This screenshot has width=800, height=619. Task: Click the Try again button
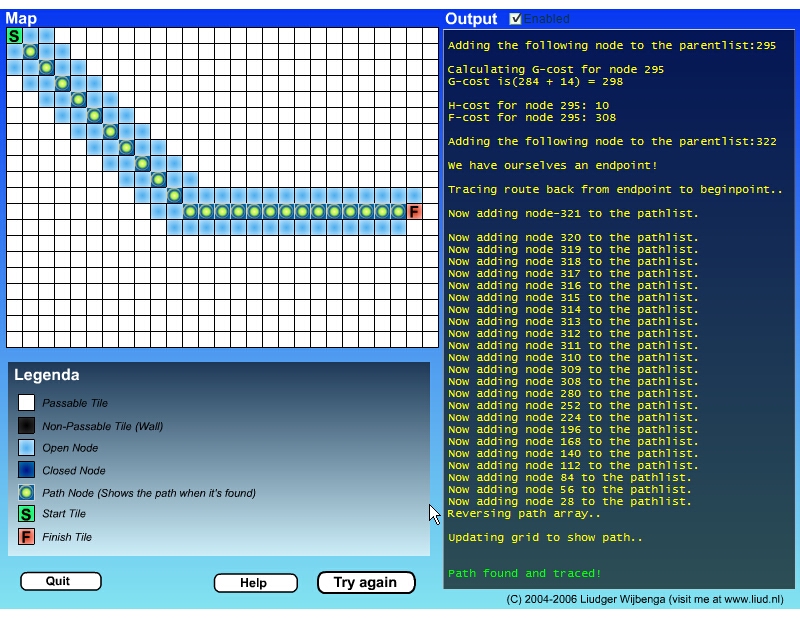[x=365, y=583]
